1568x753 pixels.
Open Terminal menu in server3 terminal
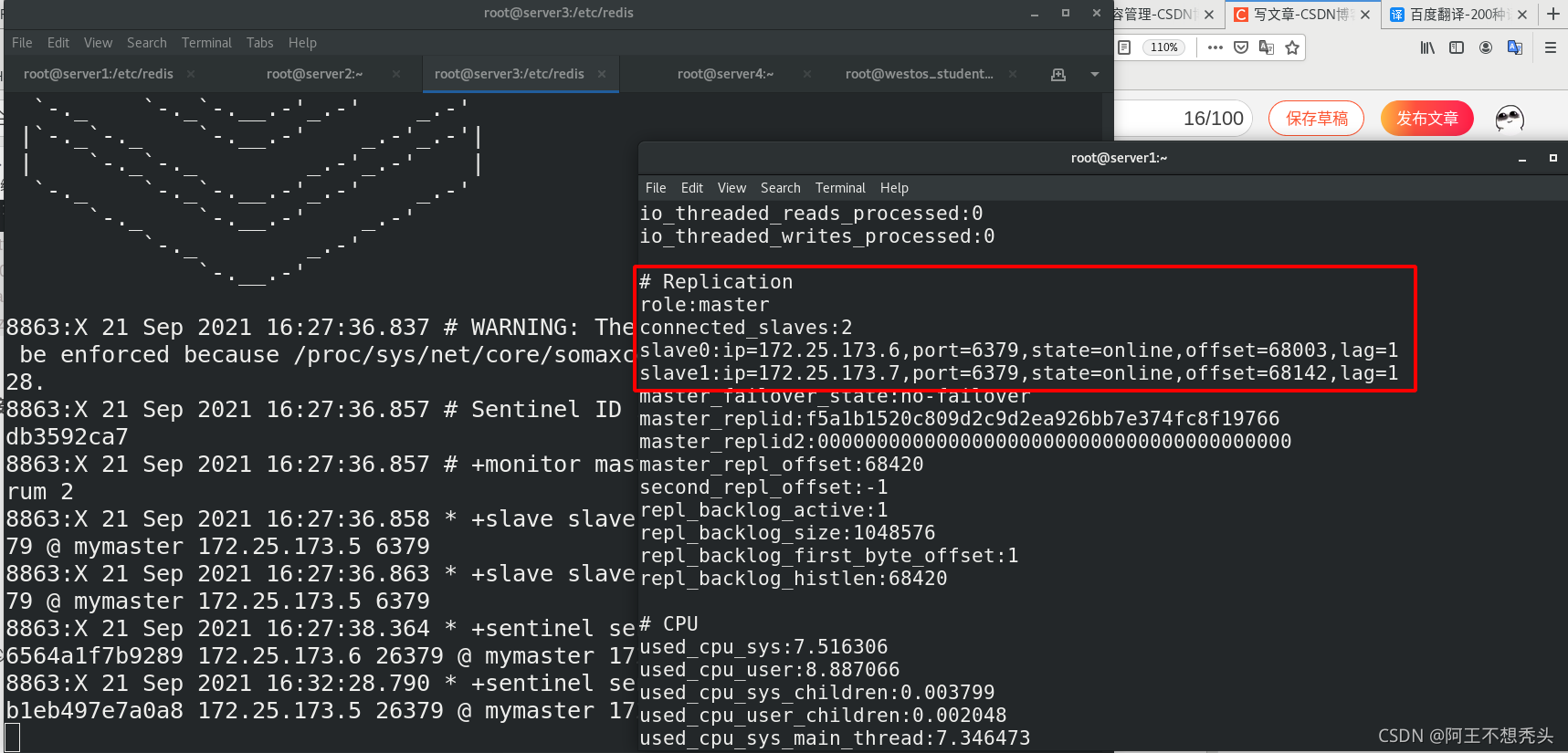[x=206, y=43]
